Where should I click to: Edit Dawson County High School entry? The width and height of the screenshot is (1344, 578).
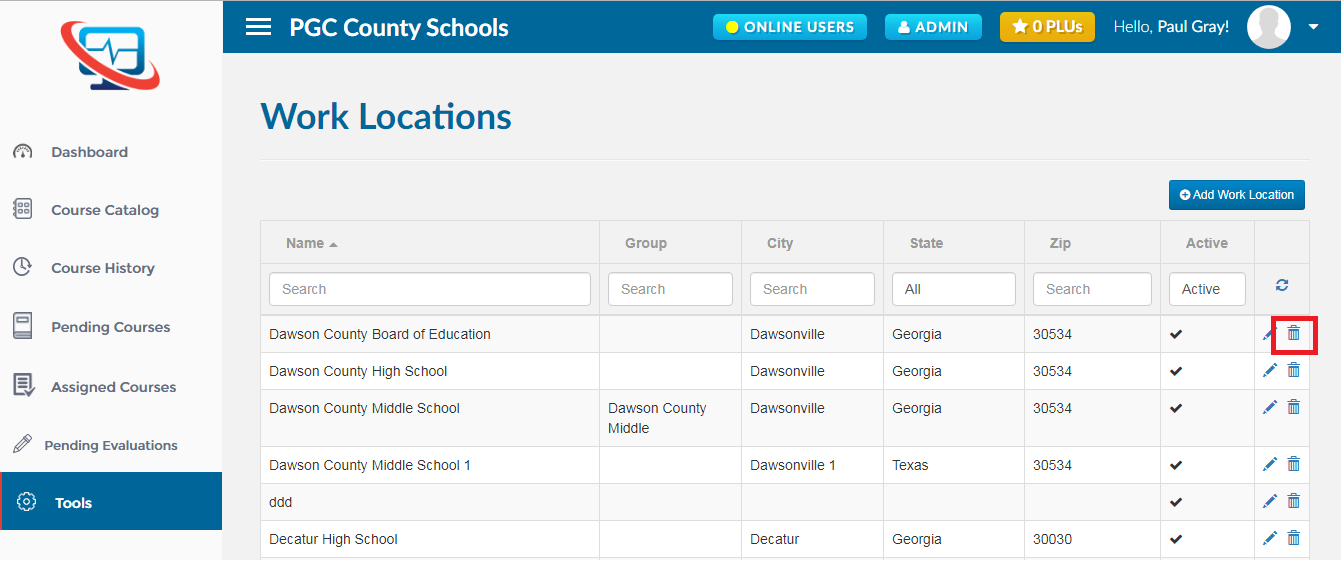pos(1270,370)
